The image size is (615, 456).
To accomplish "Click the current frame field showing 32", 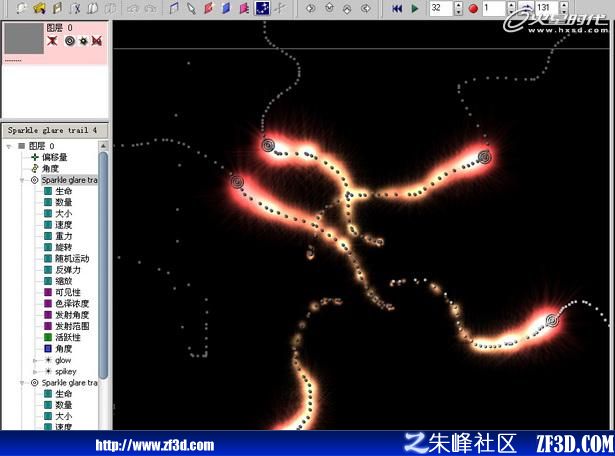I will coord(441,8).
